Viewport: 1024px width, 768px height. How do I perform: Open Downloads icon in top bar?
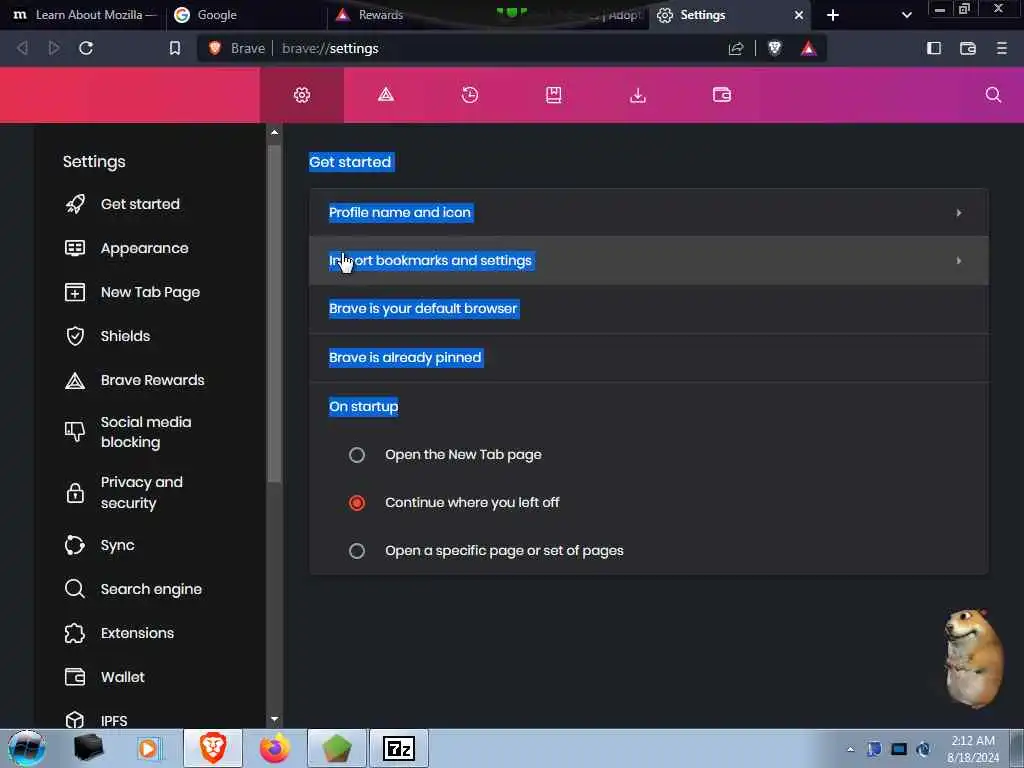point(638,95)
